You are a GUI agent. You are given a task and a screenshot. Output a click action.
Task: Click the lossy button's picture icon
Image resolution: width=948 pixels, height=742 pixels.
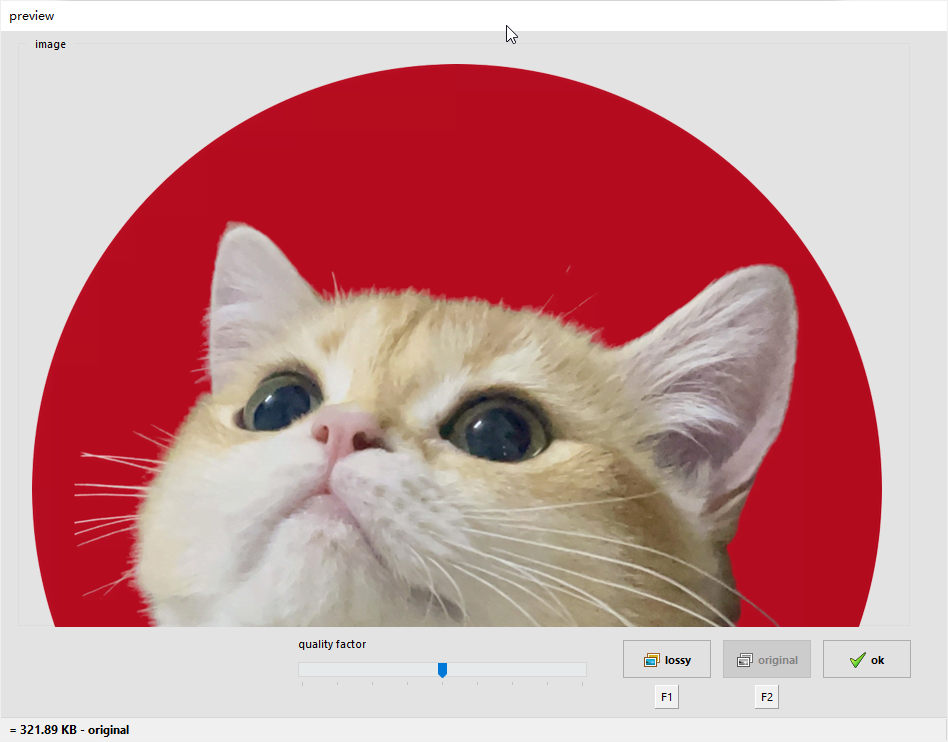(651, 660)
